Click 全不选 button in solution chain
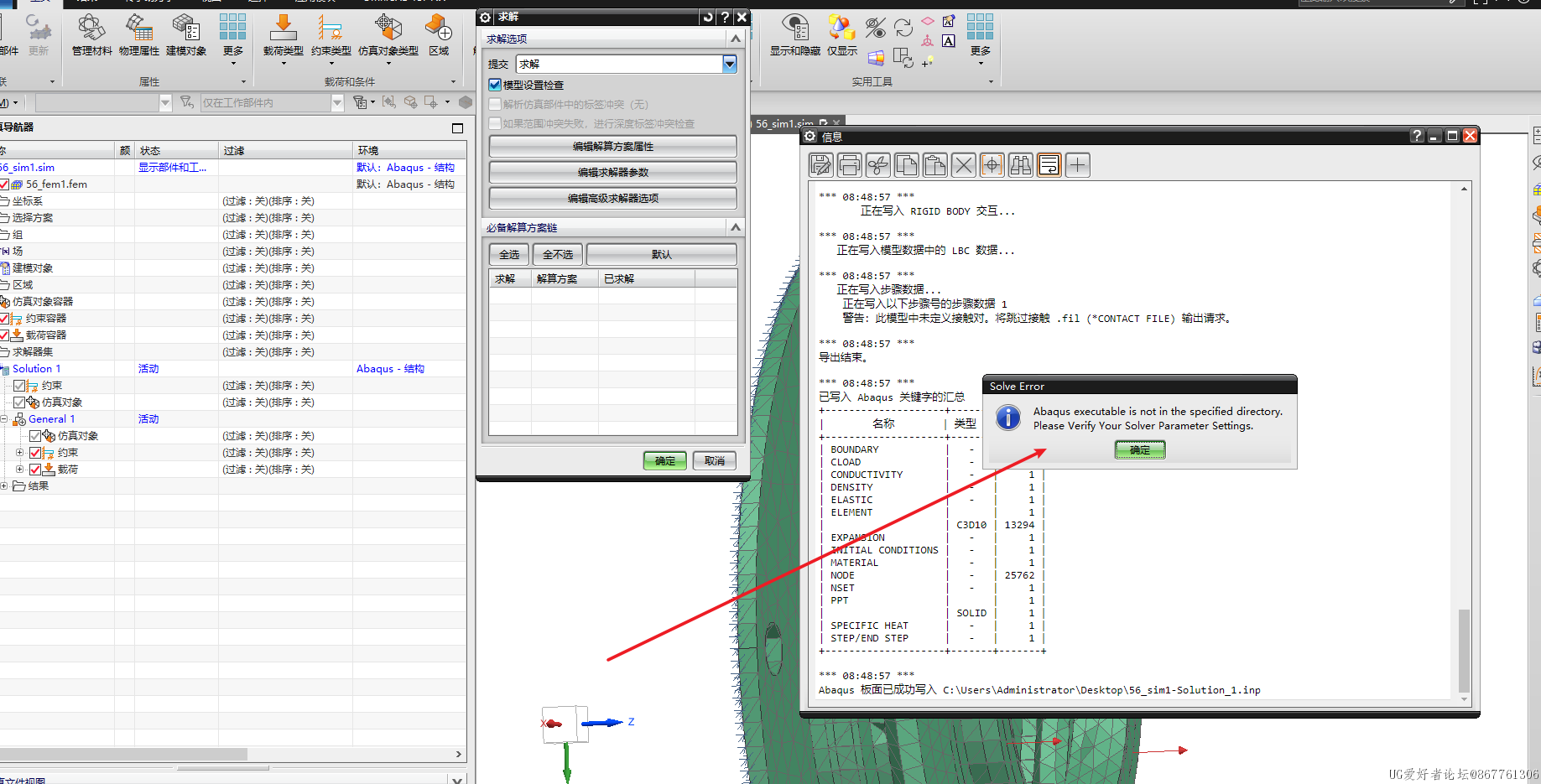This screenshot has height=784, width=1541. [x=558, y=254]
